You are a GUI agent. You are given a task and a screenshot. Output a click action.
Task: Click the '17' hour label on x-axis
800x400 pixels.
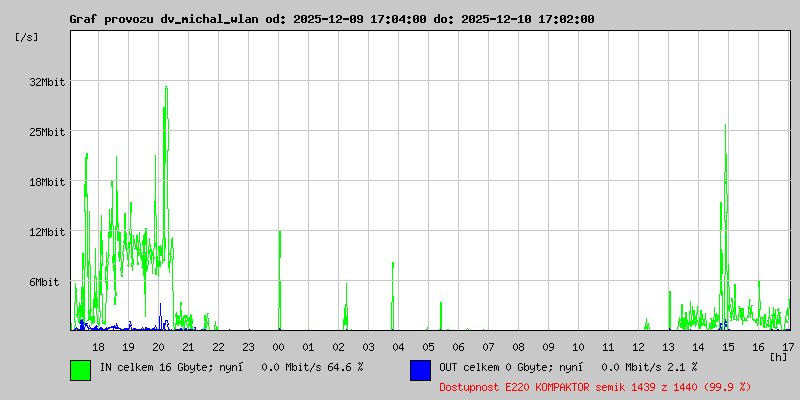(788, 347)
